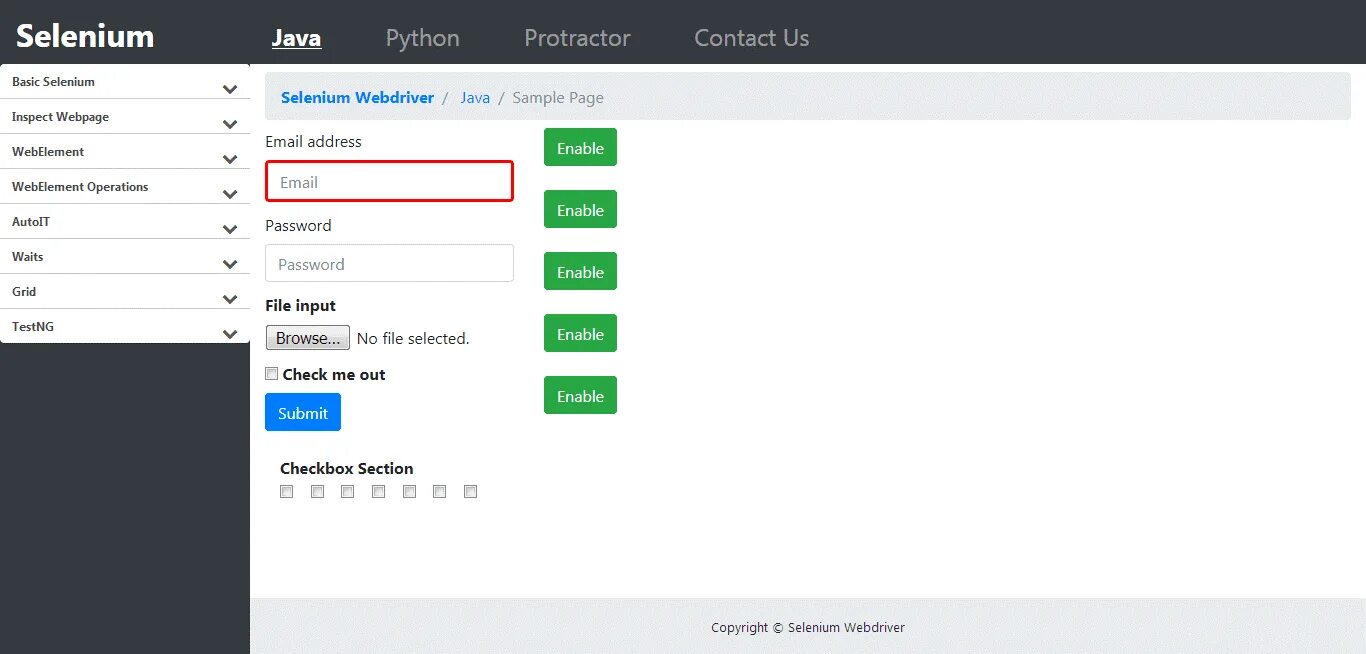Follow the Selenium Webdriver breadcrumb link
This screenshot has height=654, width=1366.
pos(357,98)
